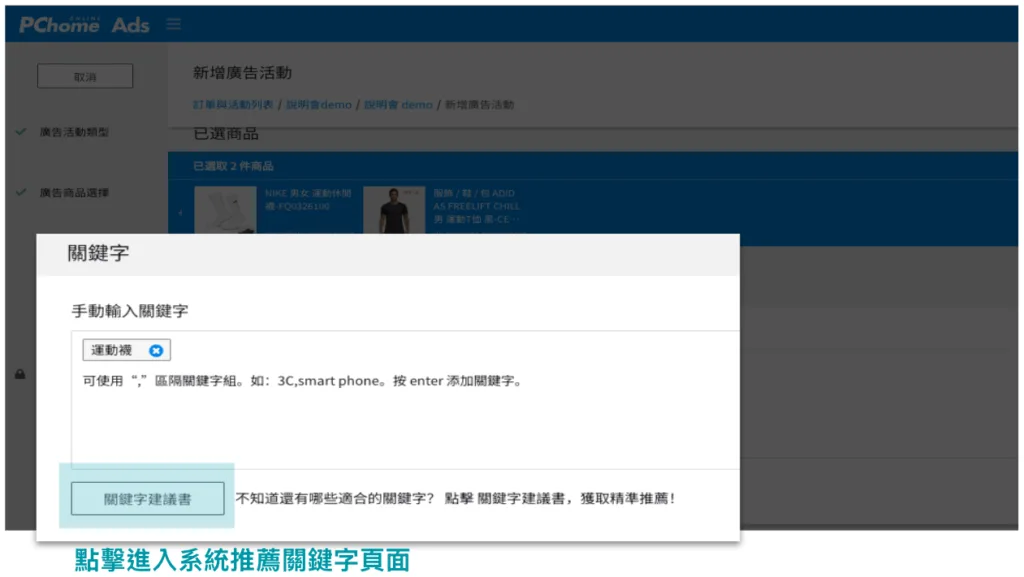
Task: Select the black T-shirt product thumbnail
Action: (x=393, y=210)
